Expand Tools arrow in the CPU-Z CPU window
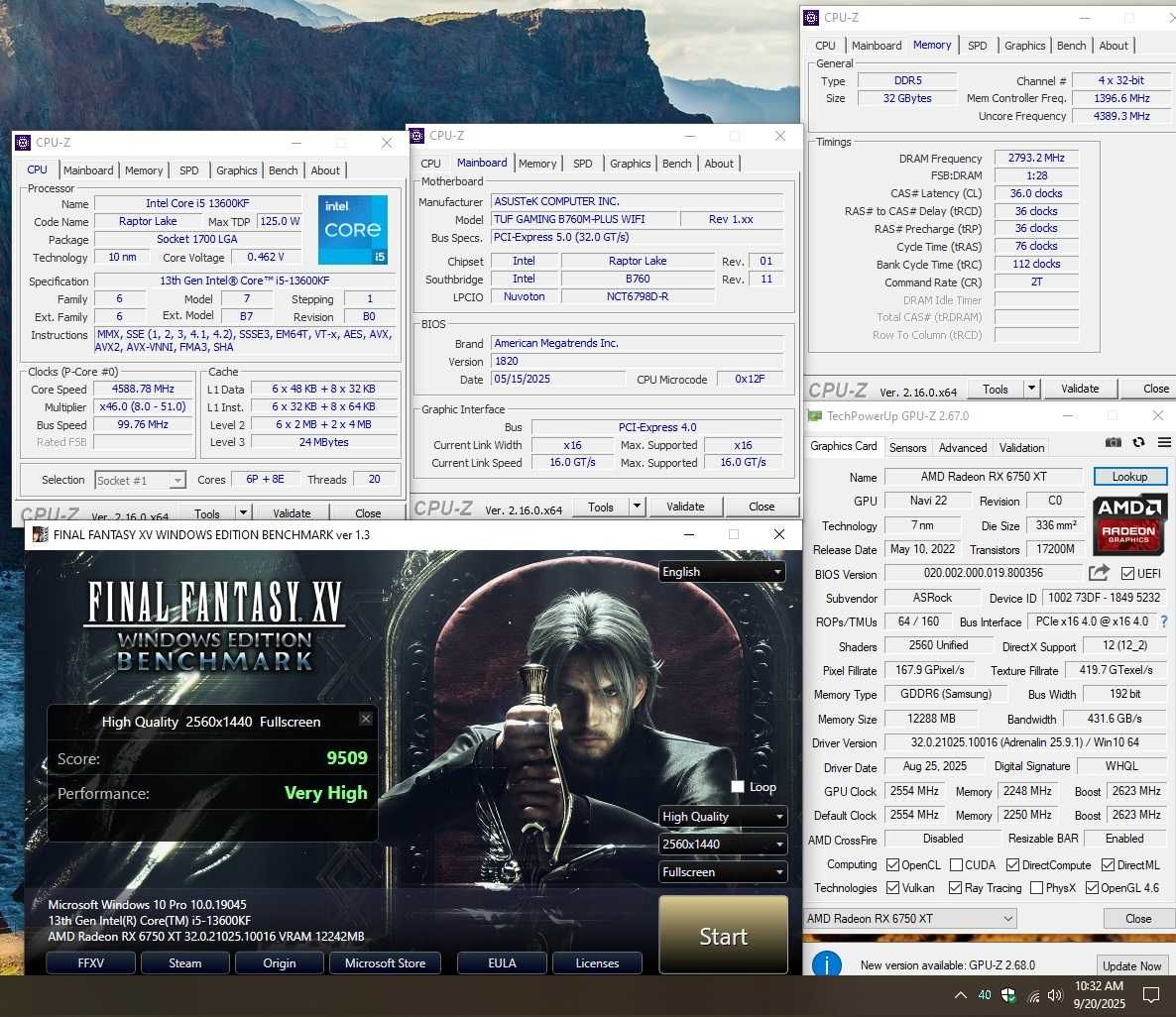The image size is (1176, 1017). click(243, 513)
